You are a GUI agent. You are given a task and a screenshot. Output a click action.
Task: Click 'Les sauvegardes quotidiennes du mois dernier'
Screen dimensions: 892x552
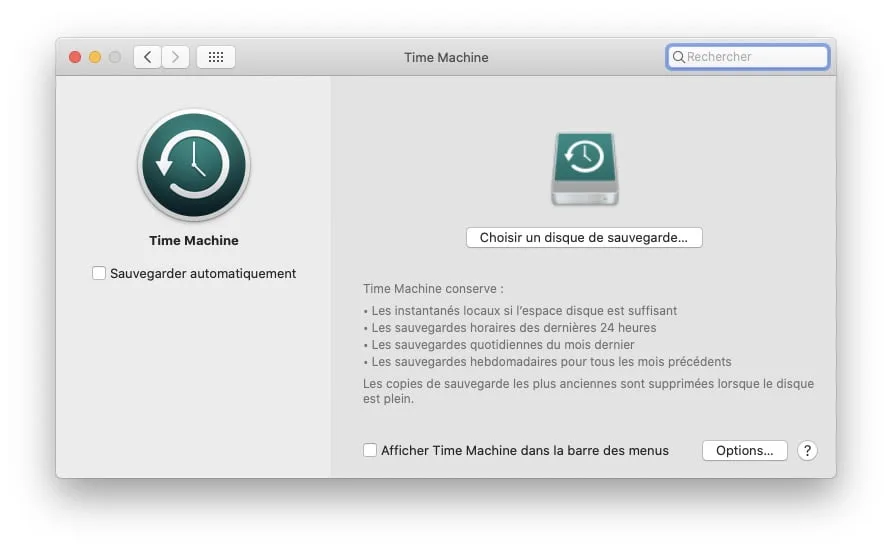499,345
